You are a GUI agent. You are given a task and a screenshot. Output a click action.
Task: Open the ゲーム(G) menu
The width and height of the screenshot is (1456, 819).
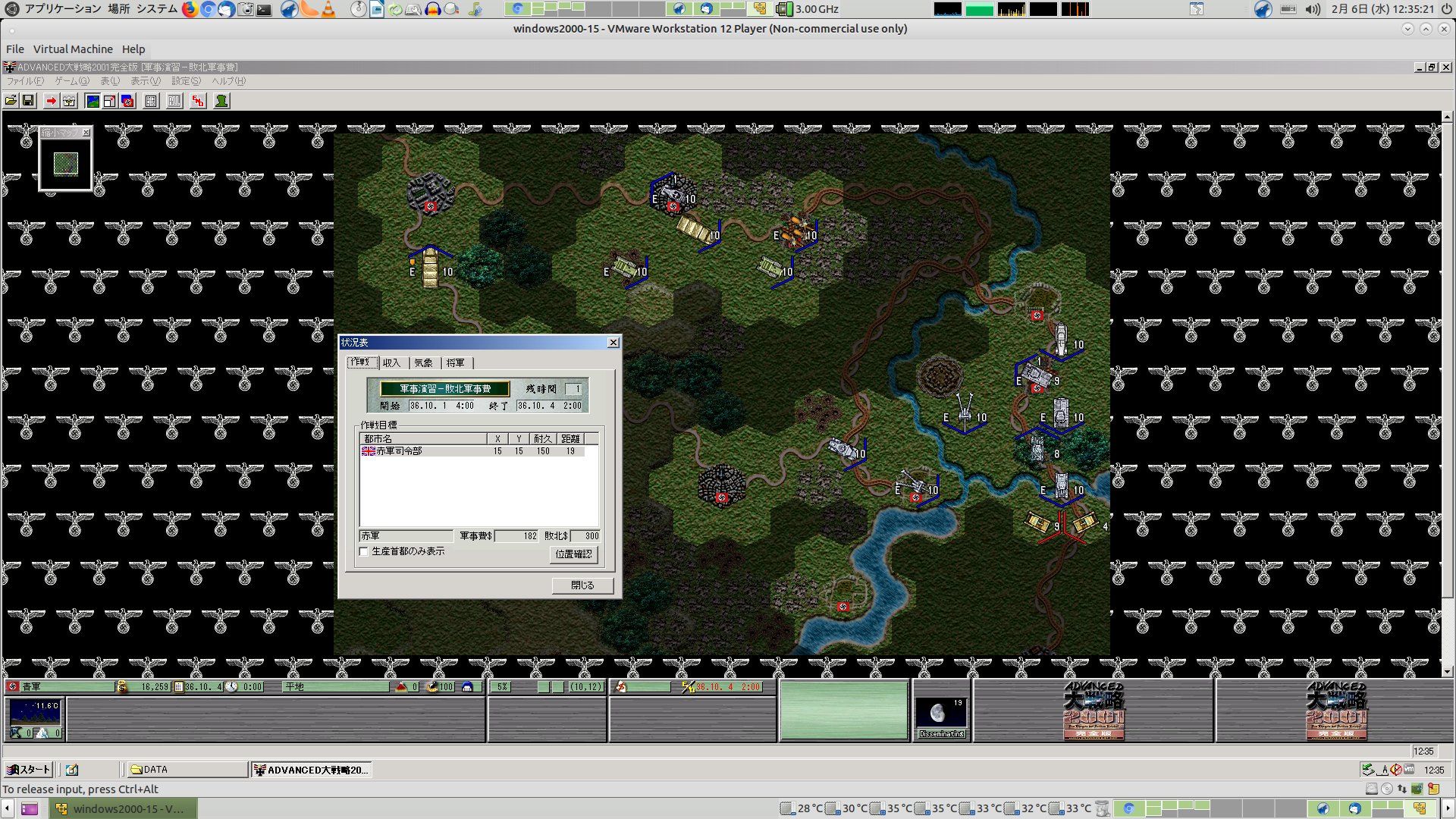pos(71,81)
